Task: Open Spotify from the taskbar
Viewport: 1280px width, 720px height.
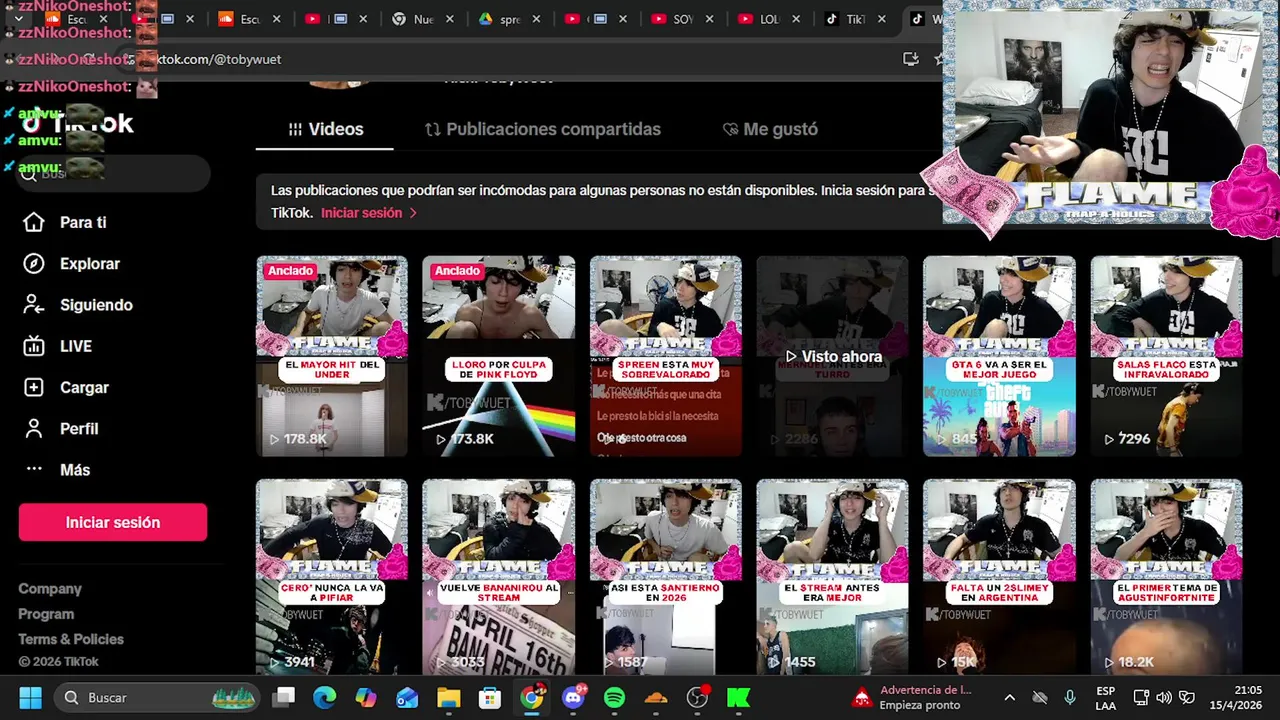Action: point(615,697)
